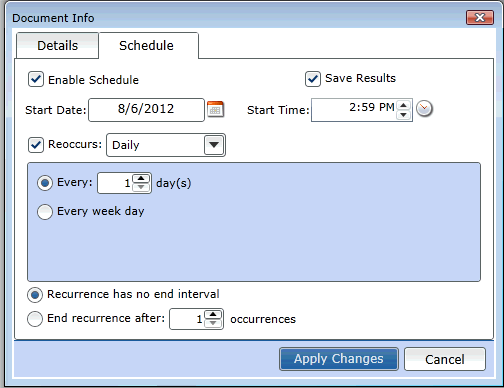Image resolution: width=504 pixels, height=388 pixels.
Task: Increment the Every day(s) value
Action: coord(141,178)
